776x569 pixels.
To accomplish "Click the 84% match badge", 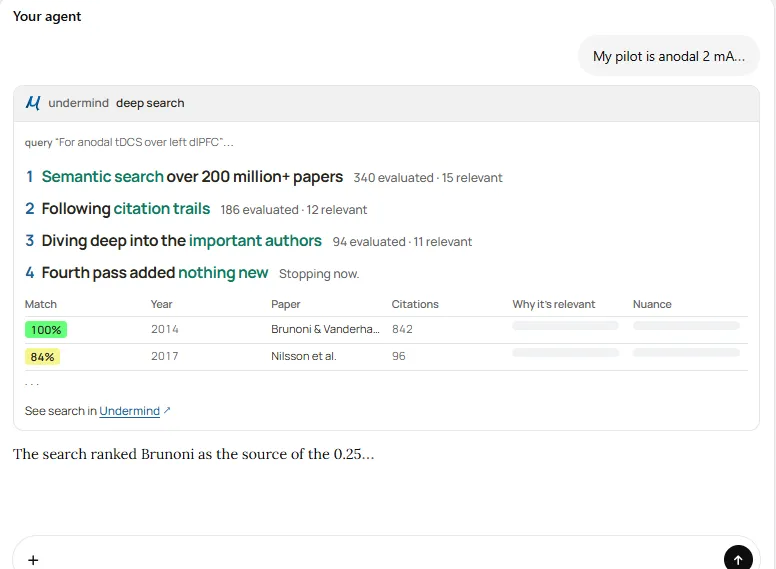I will coord(43,357).
